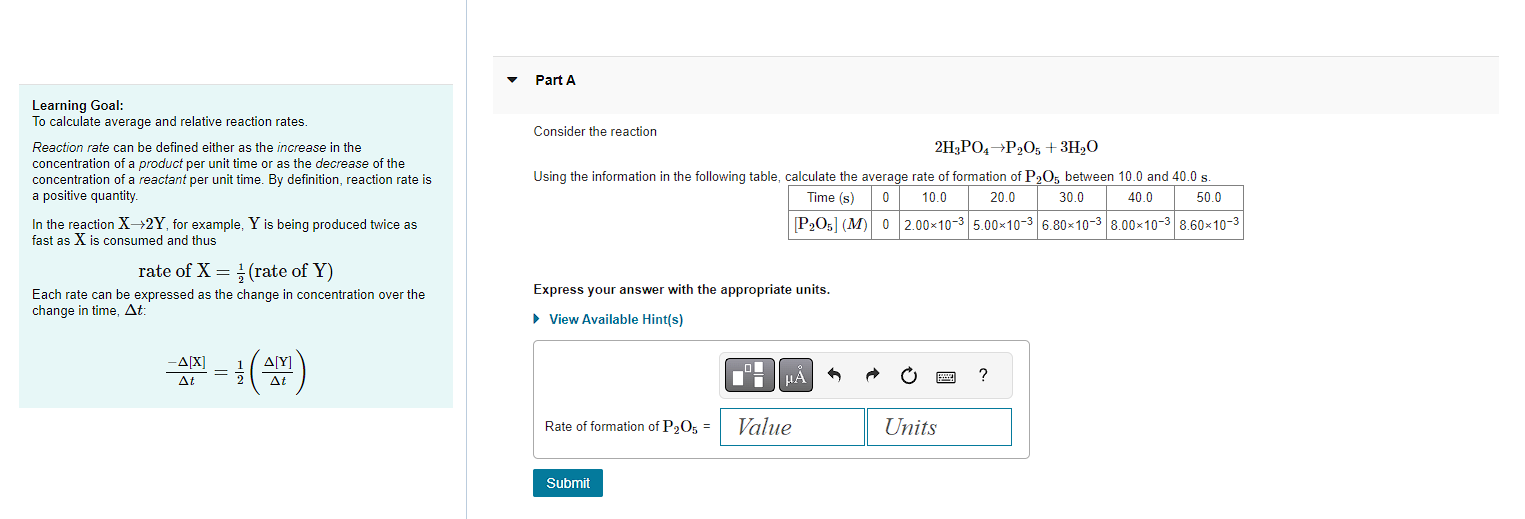Click "Express your answer with the appropriate units"
The height and width of the screenshot is (519, 1525).
point(681,290)
